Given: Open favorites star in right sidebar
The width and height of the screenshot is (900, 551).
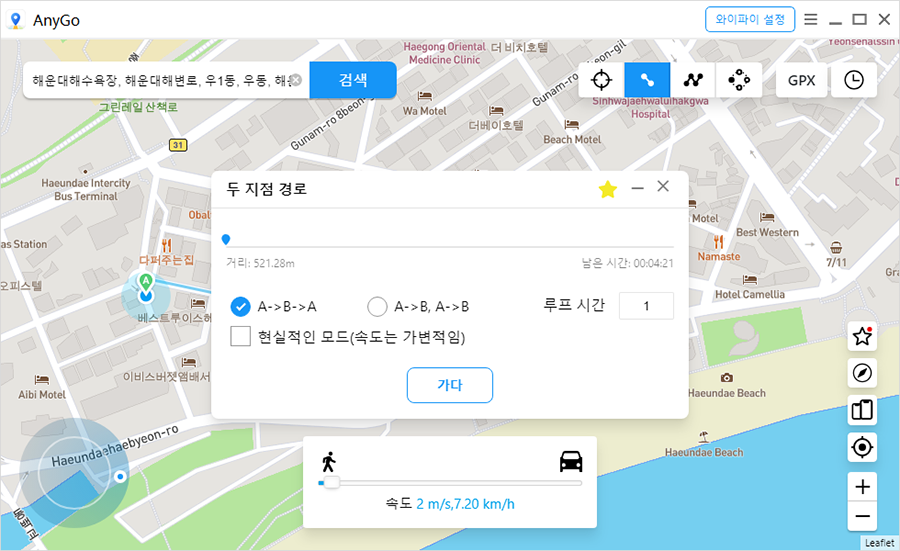Looking at the screenshot, I should point(862,337).
